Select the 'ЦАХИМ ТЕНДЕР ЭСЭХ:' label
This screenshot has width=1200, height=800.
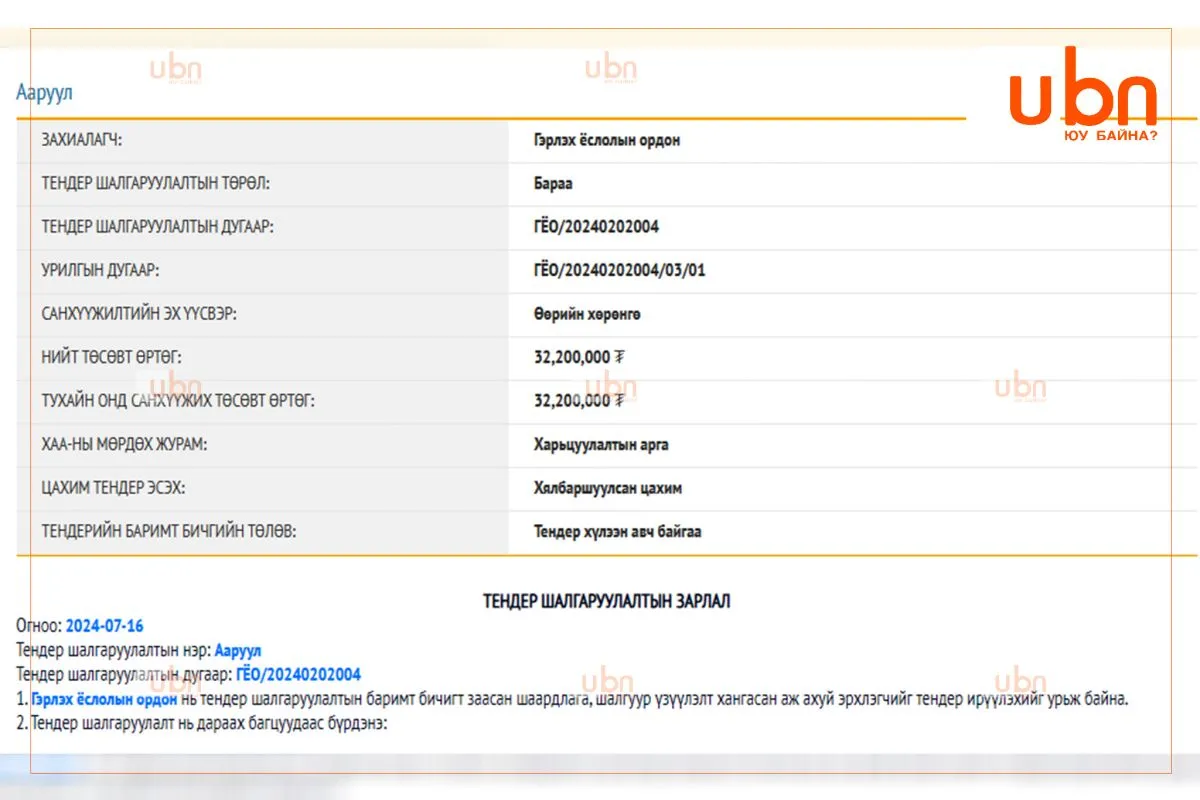click(113, 488)
